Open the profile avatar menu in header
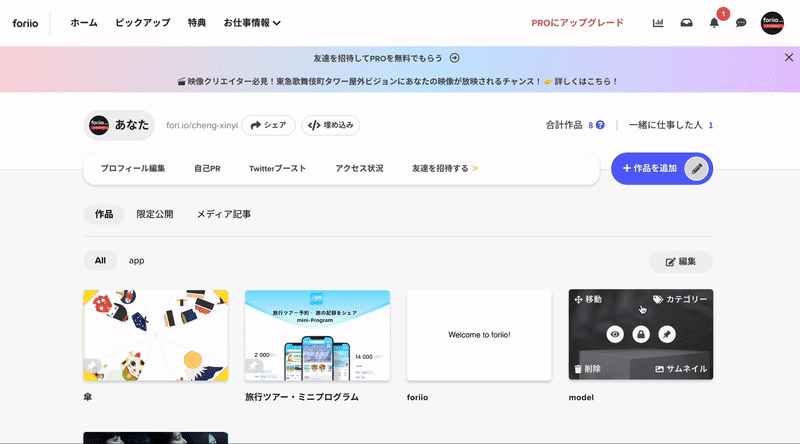 pos(773,23)
